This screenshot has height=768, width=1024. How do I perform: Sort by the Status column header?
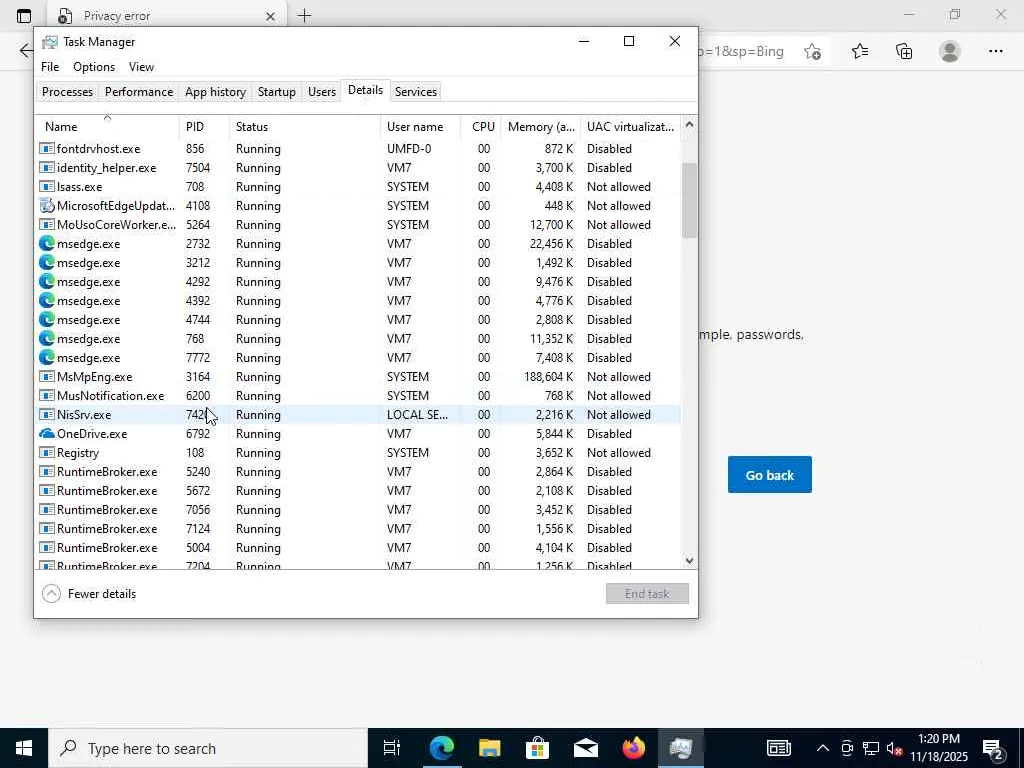point(305,127)
